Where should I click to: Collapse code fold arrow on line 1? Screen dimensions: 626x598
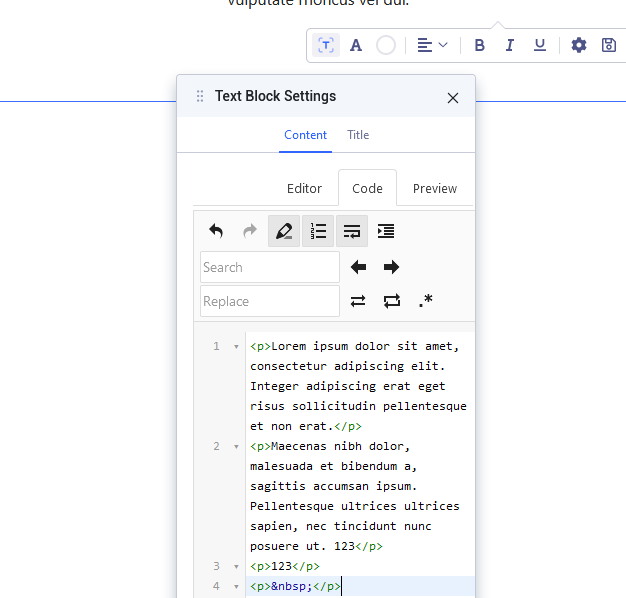[x=236, y=347]
